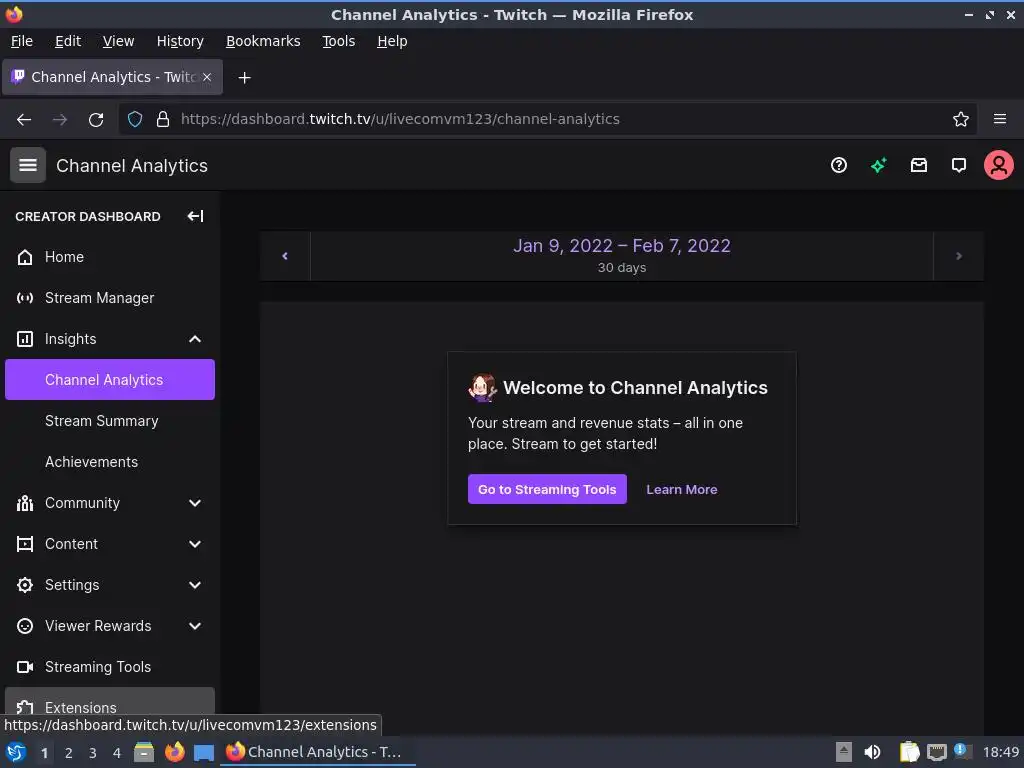Viewport: 1024px width, 768px height.
Task: Open the Firefox application menu
Action: (999, 119)
